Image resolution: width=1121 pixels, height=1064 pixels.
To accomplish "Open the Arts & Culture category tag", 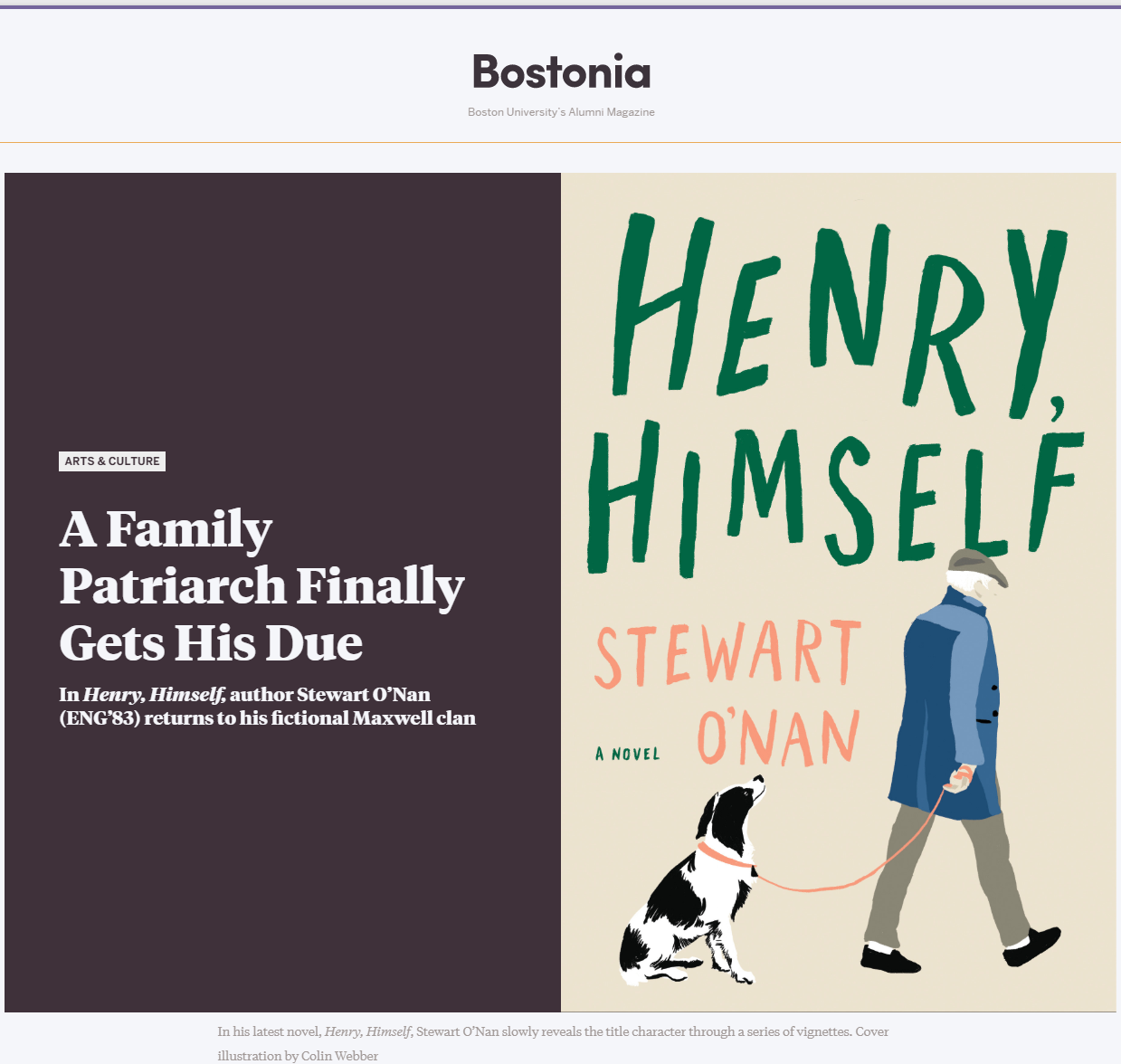I will point(112,461).
